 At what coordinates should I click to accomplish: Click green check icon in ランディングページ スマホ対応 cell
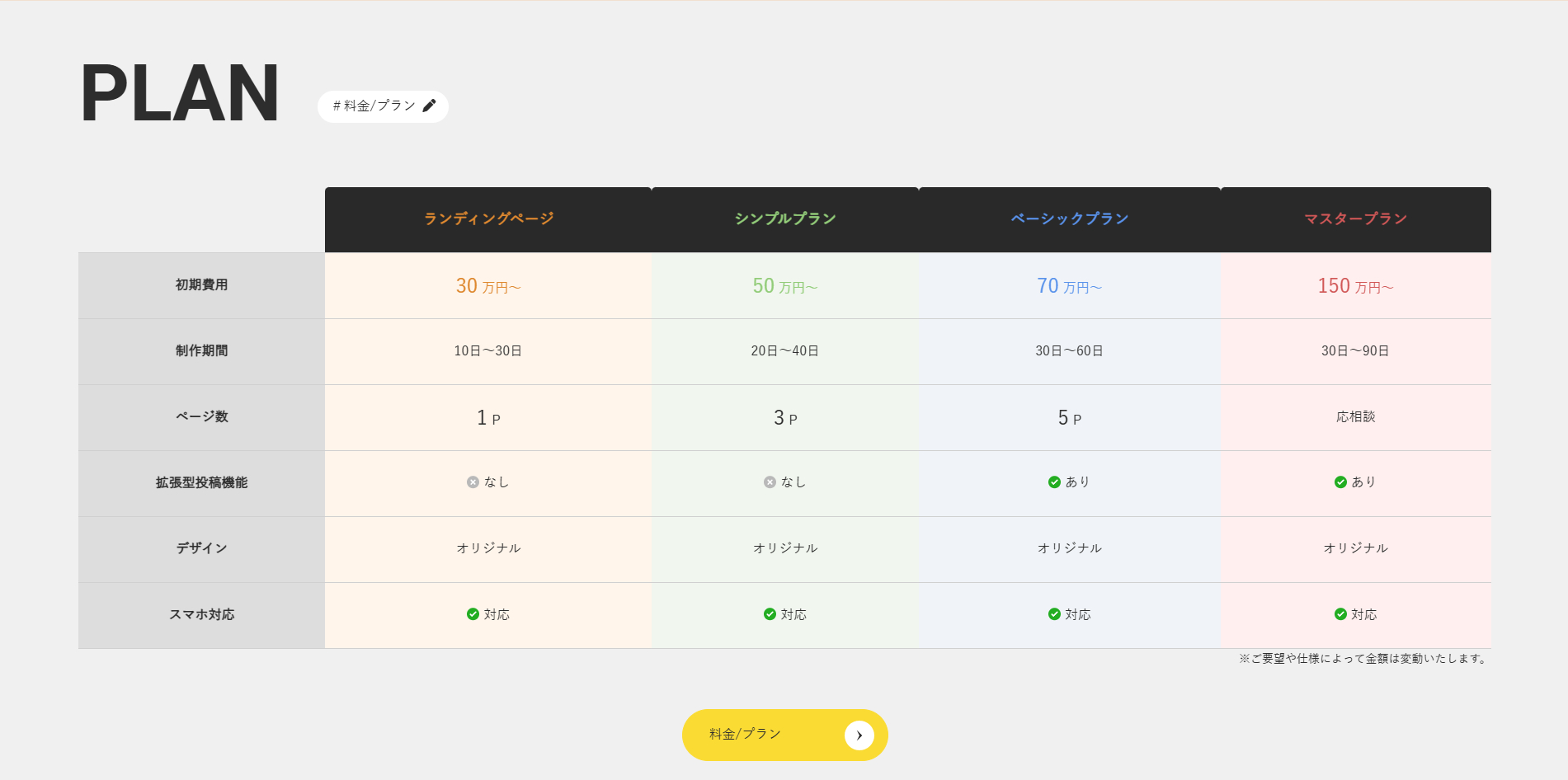[473, 614]
